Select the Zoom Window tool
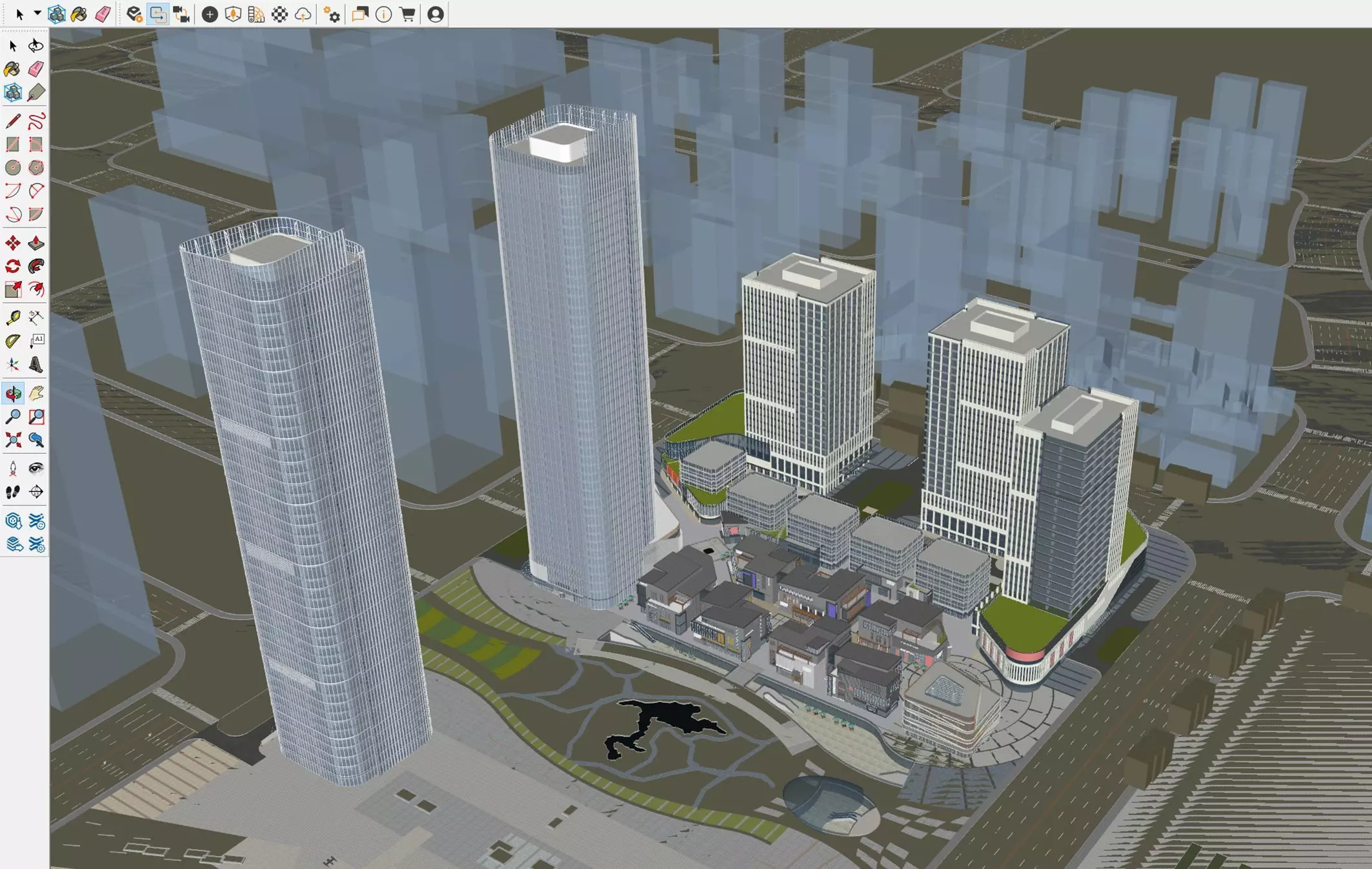 (36, 416)
